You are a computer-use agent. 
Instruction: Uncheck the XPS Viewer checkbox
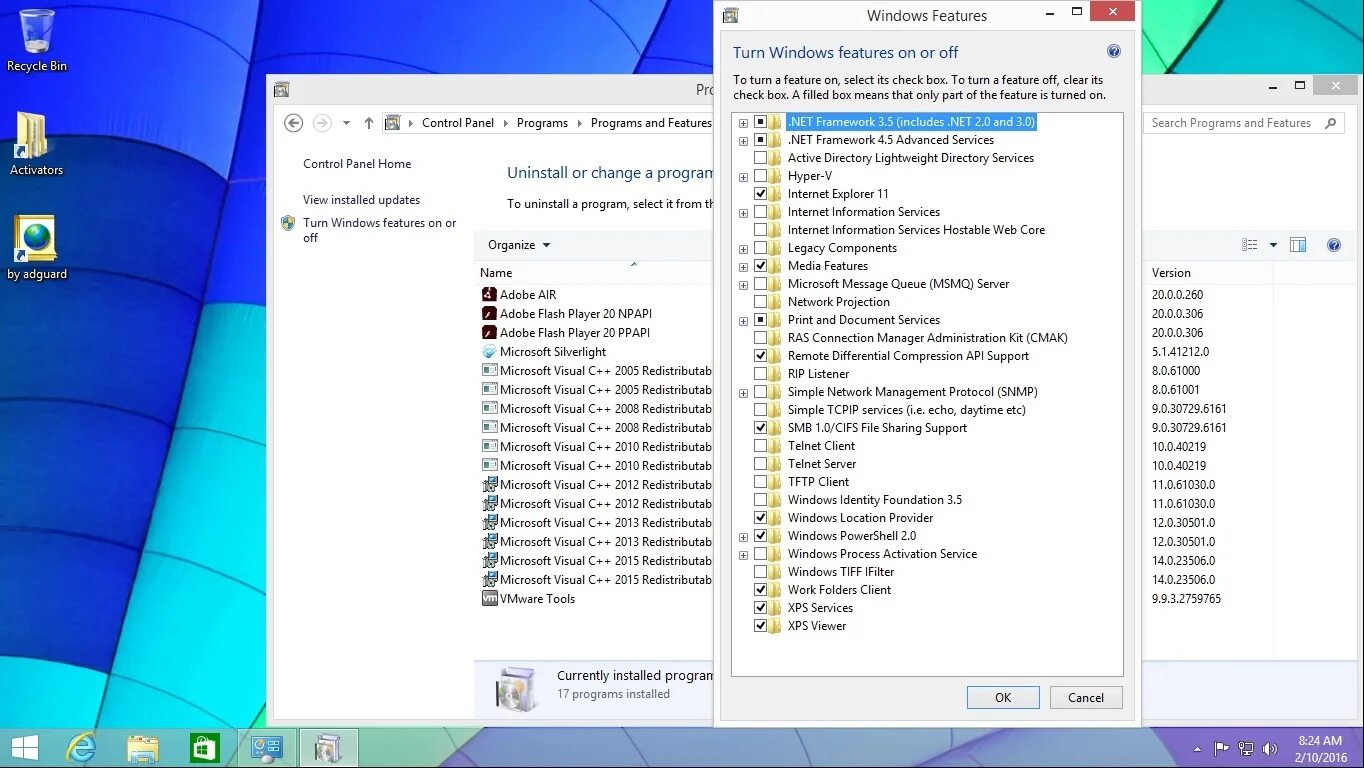coord(761,626)
